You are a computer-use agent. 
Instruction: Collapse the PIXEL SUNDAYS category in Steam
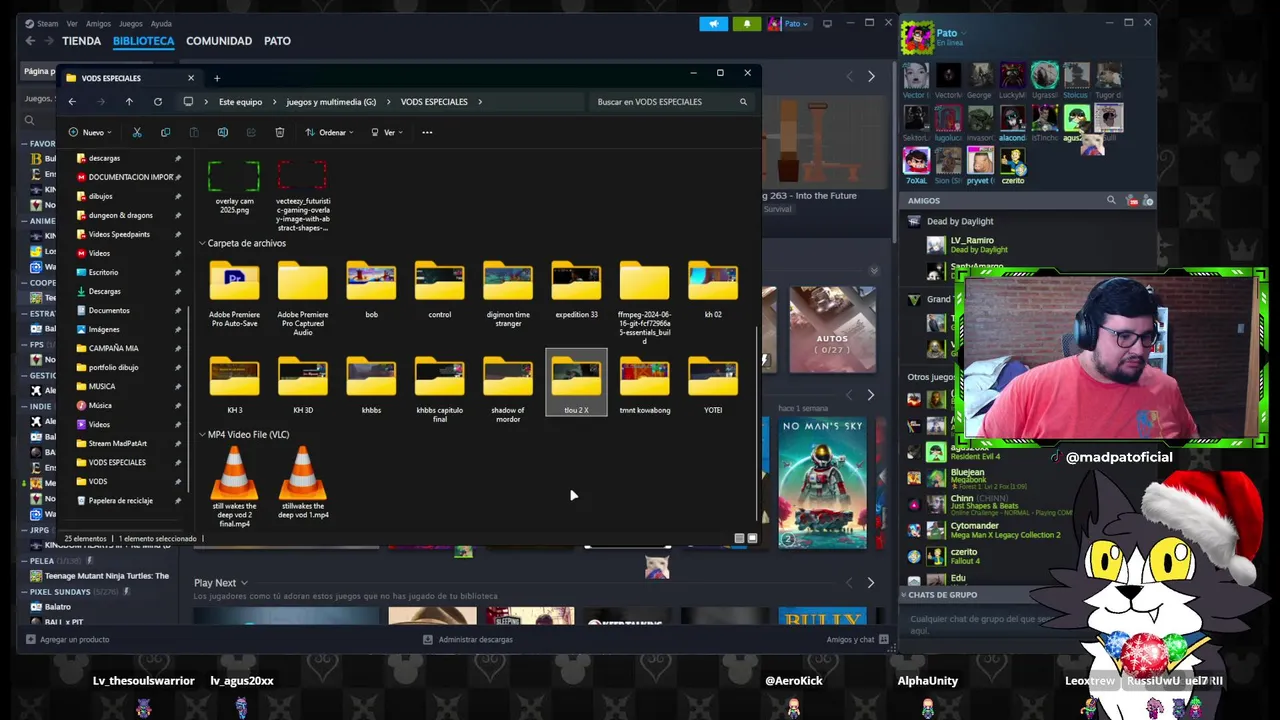point(24,592)
